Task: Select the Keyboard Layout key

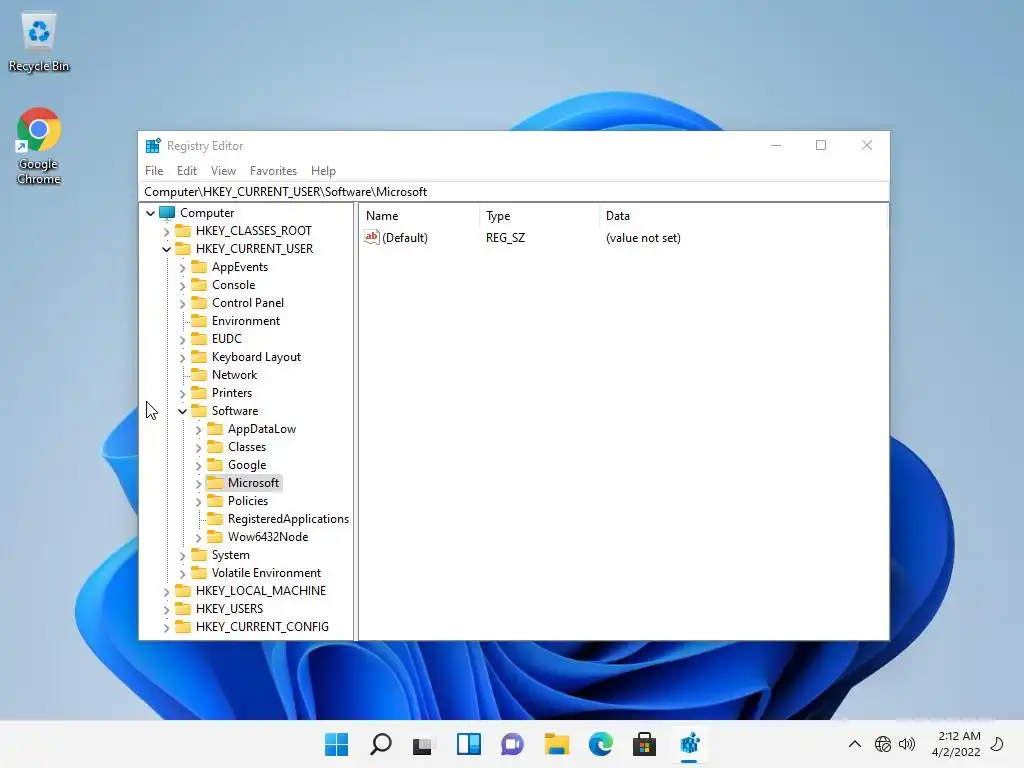Action: pyautogui.click(x=256, y=357)
